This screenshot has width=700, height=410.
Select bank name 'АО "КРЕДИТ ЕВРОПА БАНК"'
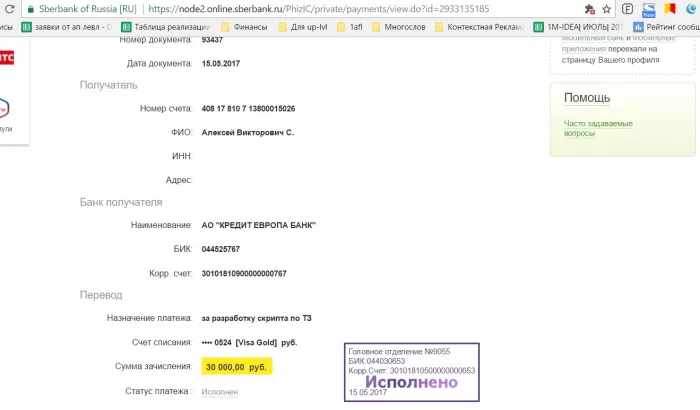258,225
